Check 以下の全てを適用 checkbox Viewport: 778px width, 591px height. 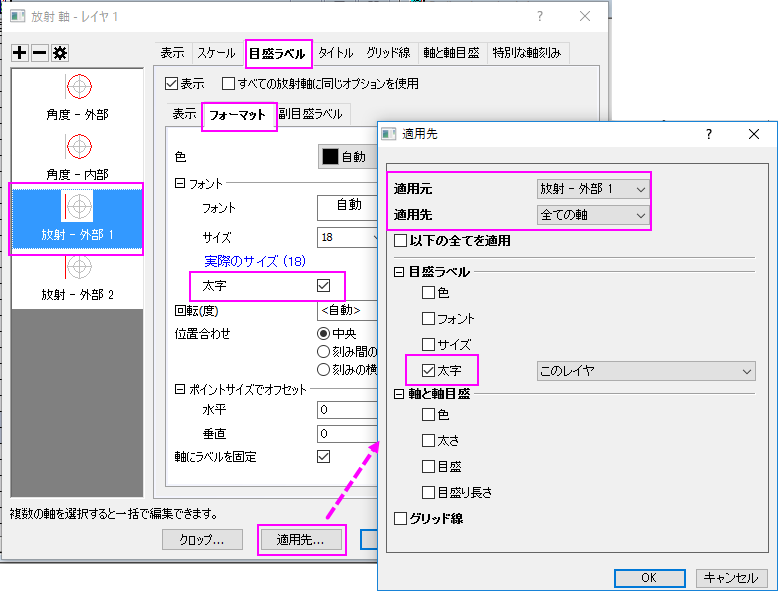pos(400,241)
